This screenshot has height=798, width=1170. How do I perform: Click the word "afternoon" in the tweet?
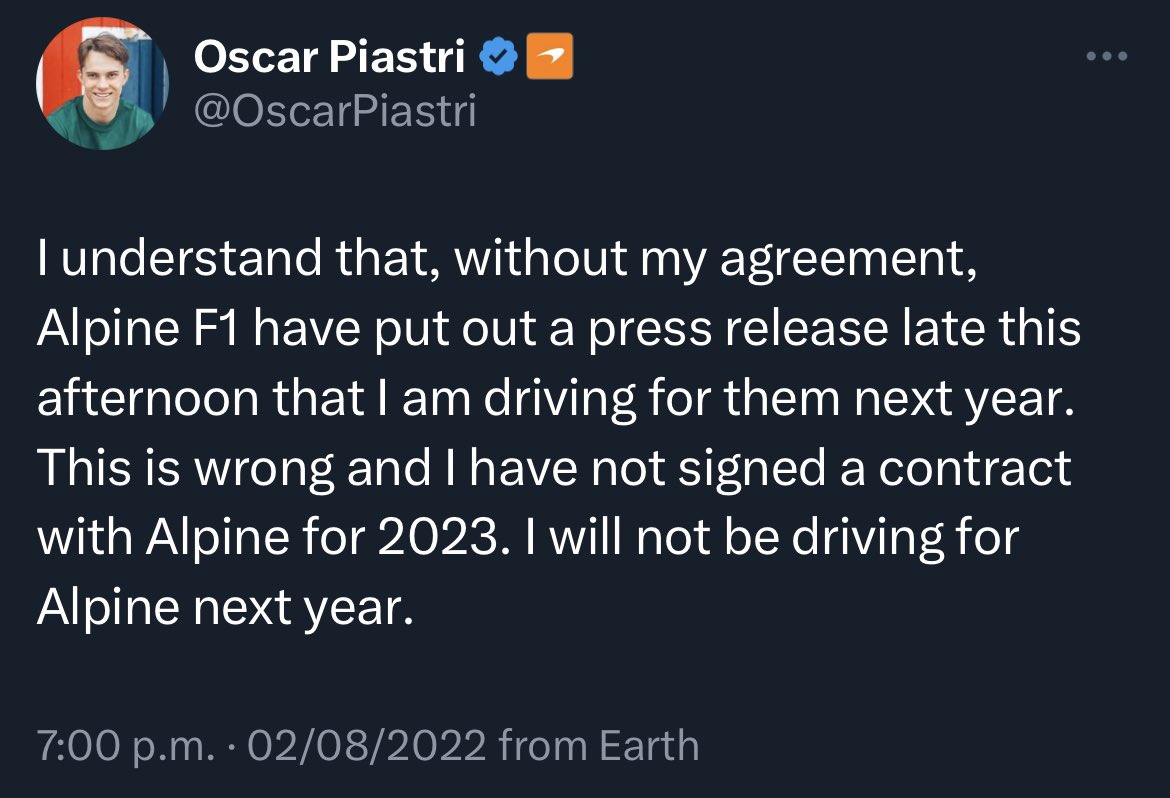[x=148, y=398]
